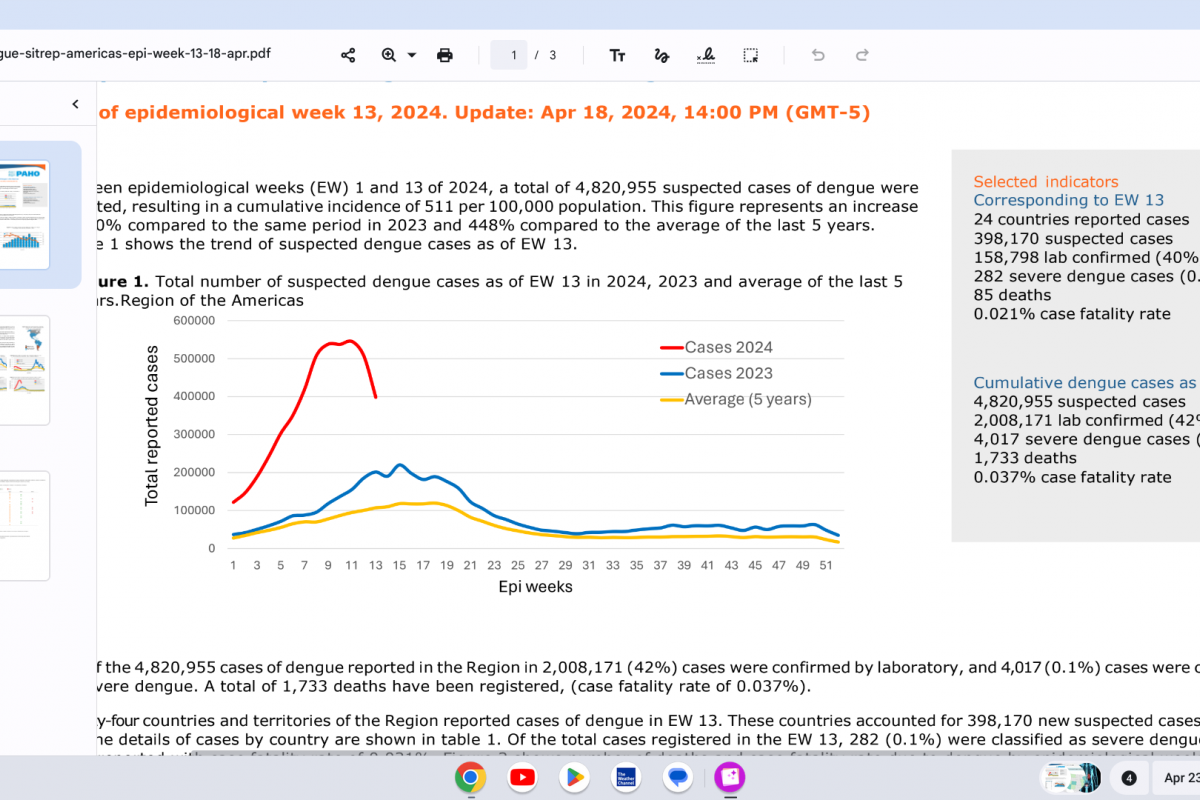Click the zoom magnifier icon
Screen dimensions: 1200x800
click(389, 55)
